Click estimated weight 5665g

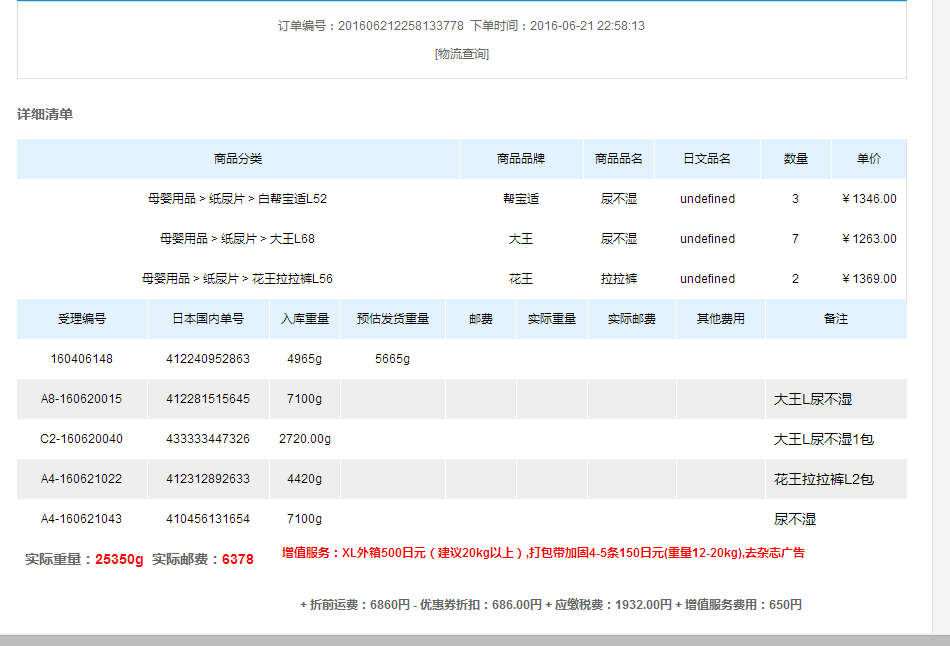[x=393, y=359]
